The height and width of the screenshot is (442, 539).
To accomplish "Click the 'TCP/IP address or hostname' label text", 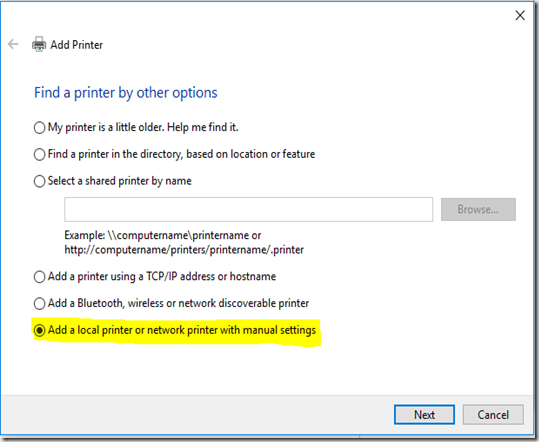I will pyautogui.click(x=211, y=276).
